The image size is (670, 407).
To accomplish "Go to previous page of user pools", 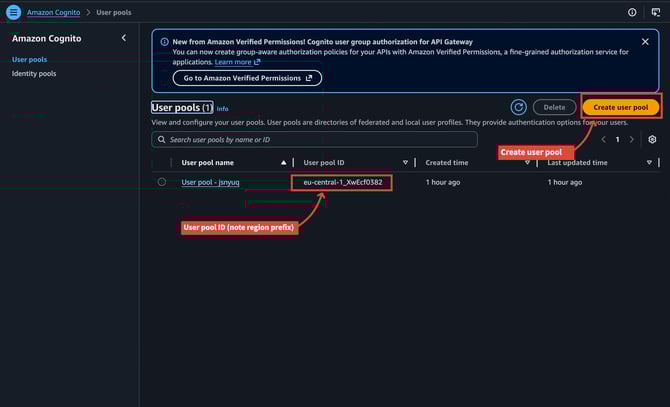I will click(603, 140).
